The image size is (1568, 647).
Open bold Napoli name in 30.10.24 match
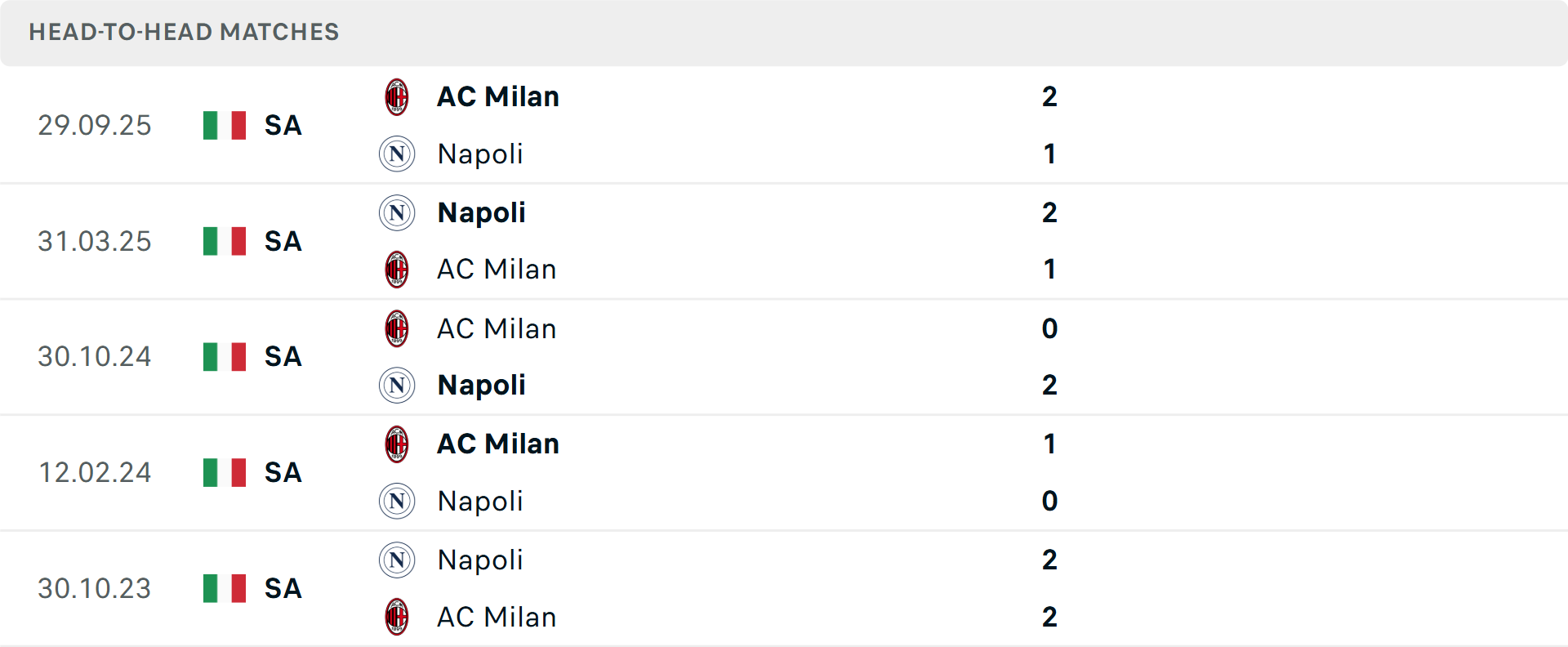pos(481,386)
